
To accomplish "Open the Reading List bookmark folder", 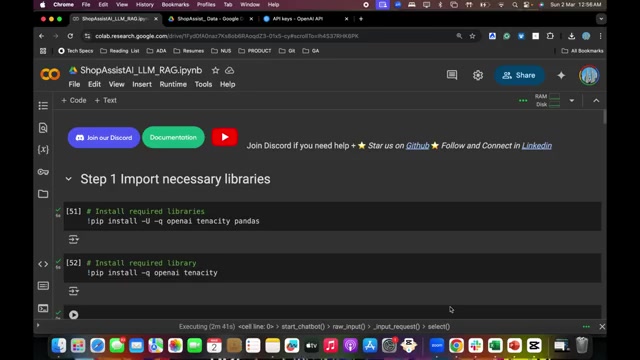I will 120,51.
